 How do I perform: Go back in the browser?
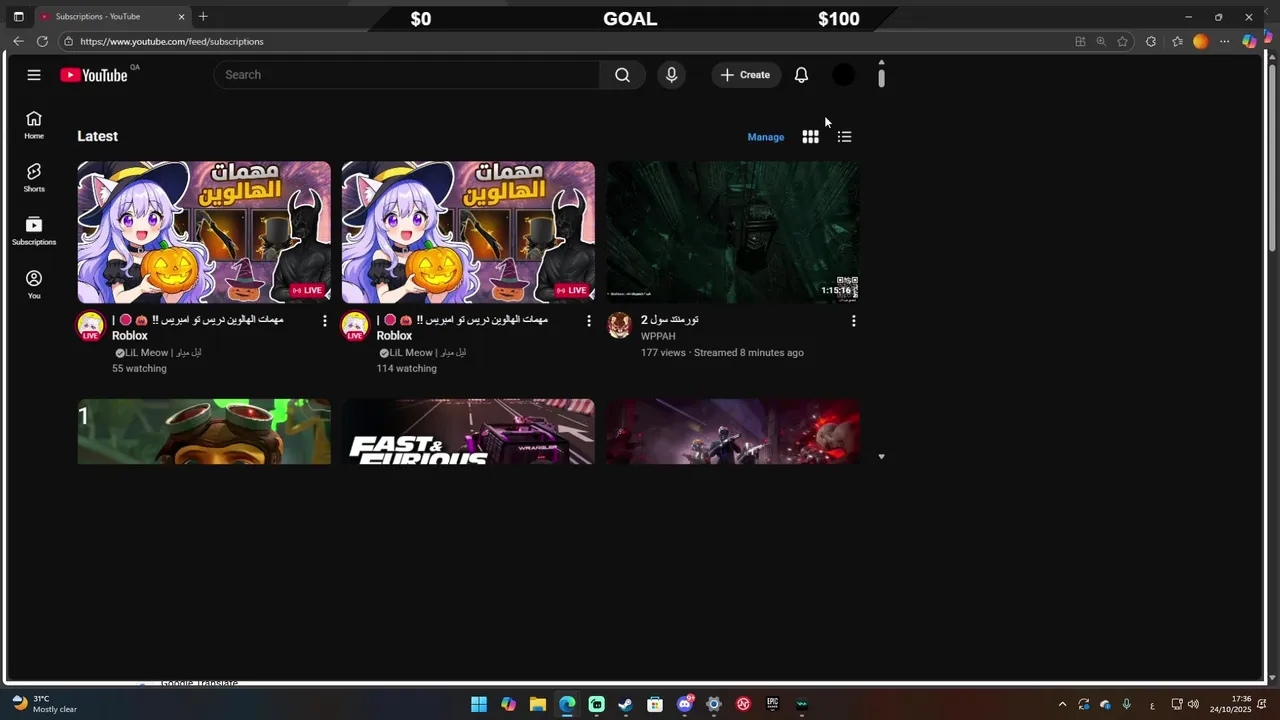(18, 41)
